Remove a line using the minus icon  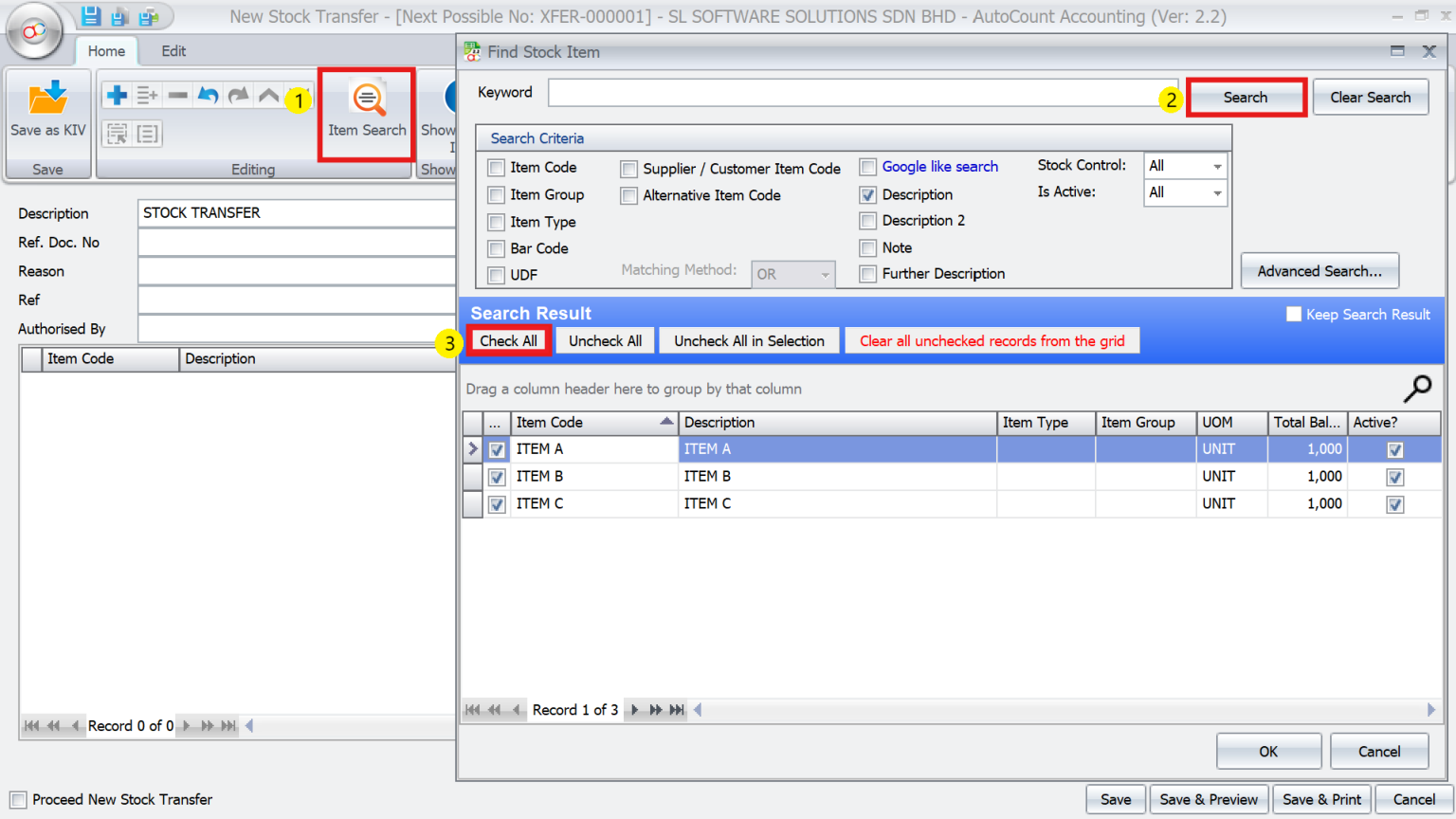tap(177, 94)
